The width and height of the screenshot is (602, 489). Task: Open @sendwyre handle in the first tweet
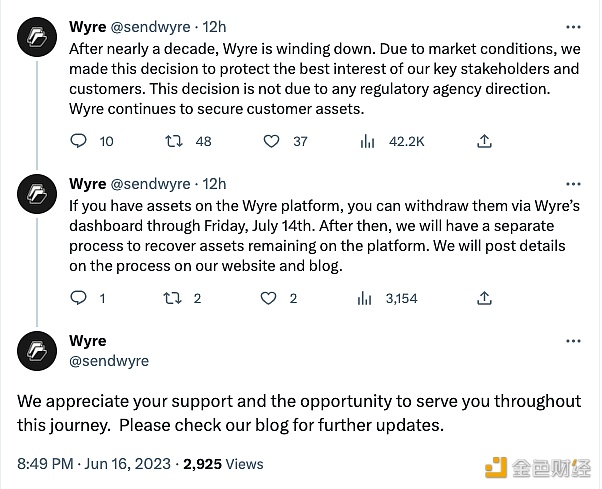click(150, 27)
